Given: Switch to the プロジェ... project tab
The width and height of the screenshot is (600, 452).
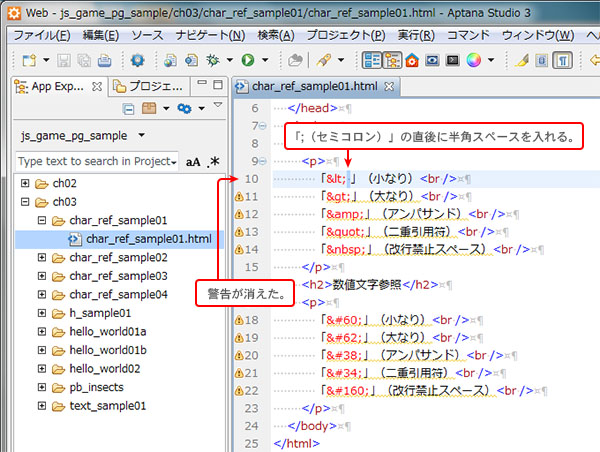Looking at the screenshot, I should pyautogui.click(x=149, y=86).
